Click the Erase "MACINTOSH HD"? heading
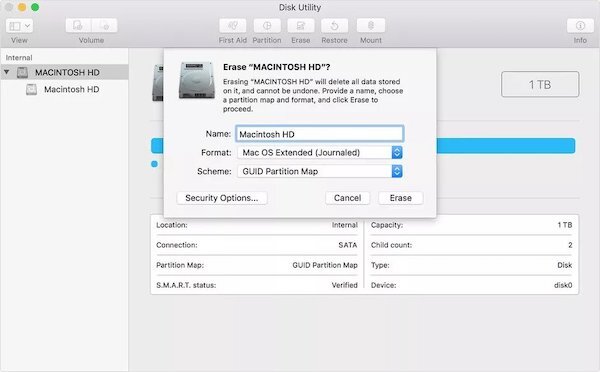 (x=276, y=67)
